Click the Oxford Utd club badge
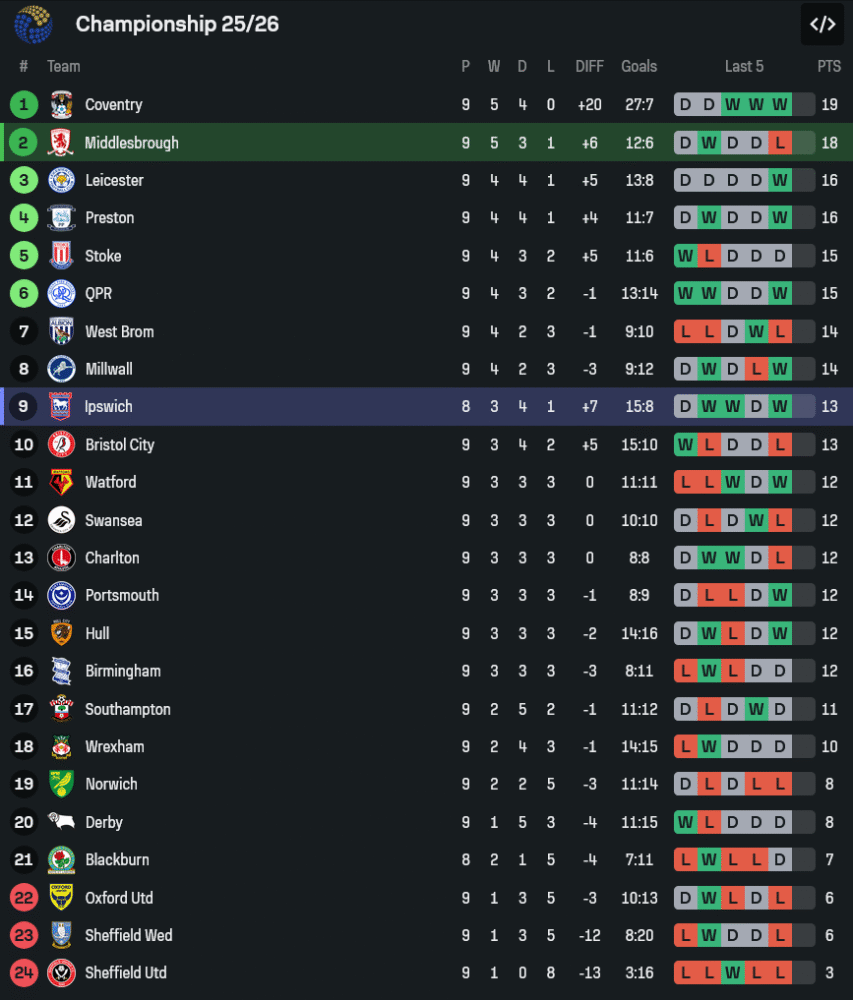 pos(61,898)
